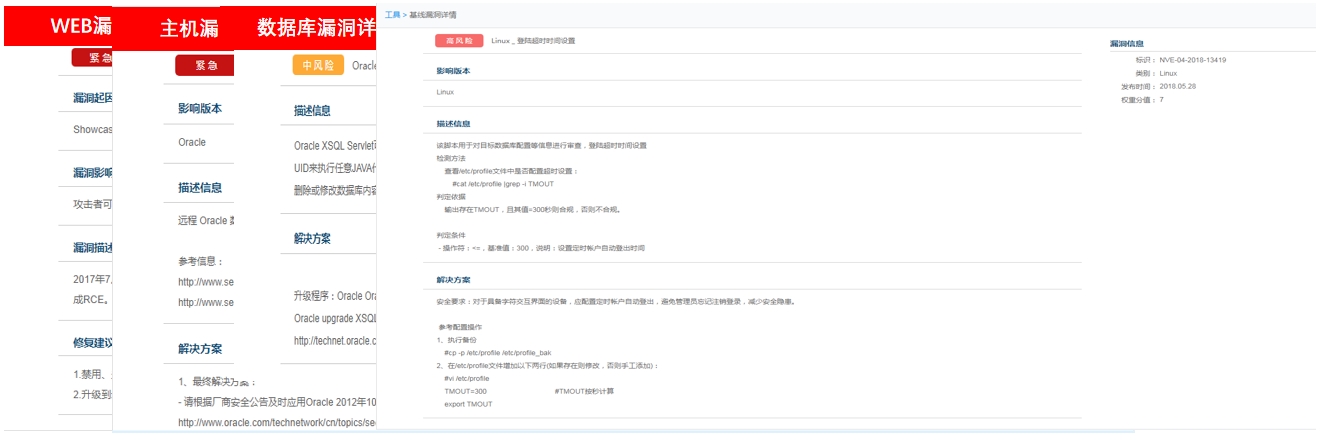The width and height of the screenshot is (1320, 440).
Task: Select the line 1、执行备份
Action: 456,340
